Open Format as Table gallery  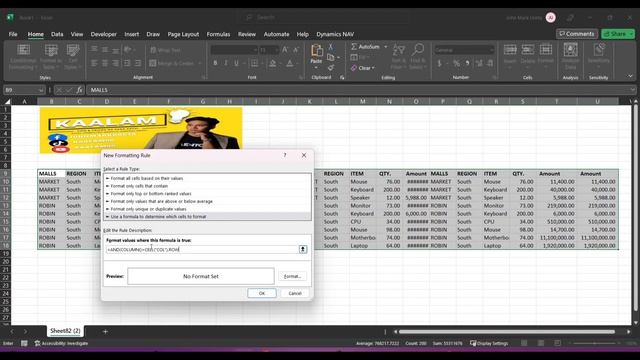point(51,57)
